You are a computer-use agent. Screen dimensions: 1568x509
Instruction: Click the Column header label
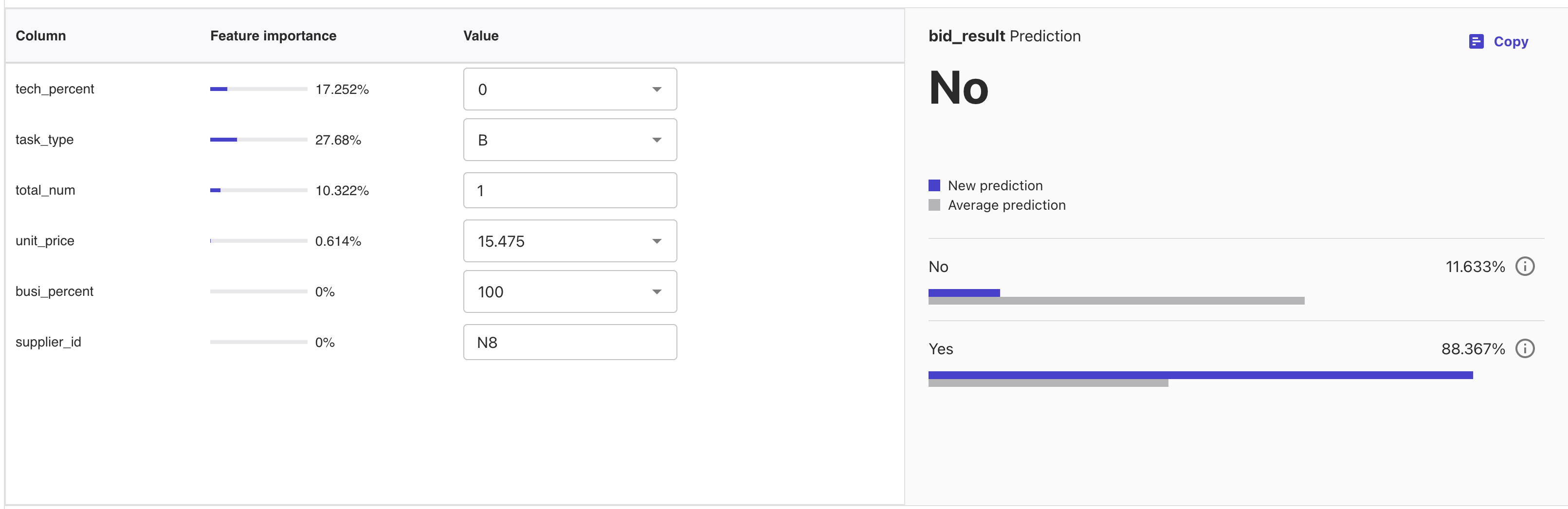coord(40,36)
